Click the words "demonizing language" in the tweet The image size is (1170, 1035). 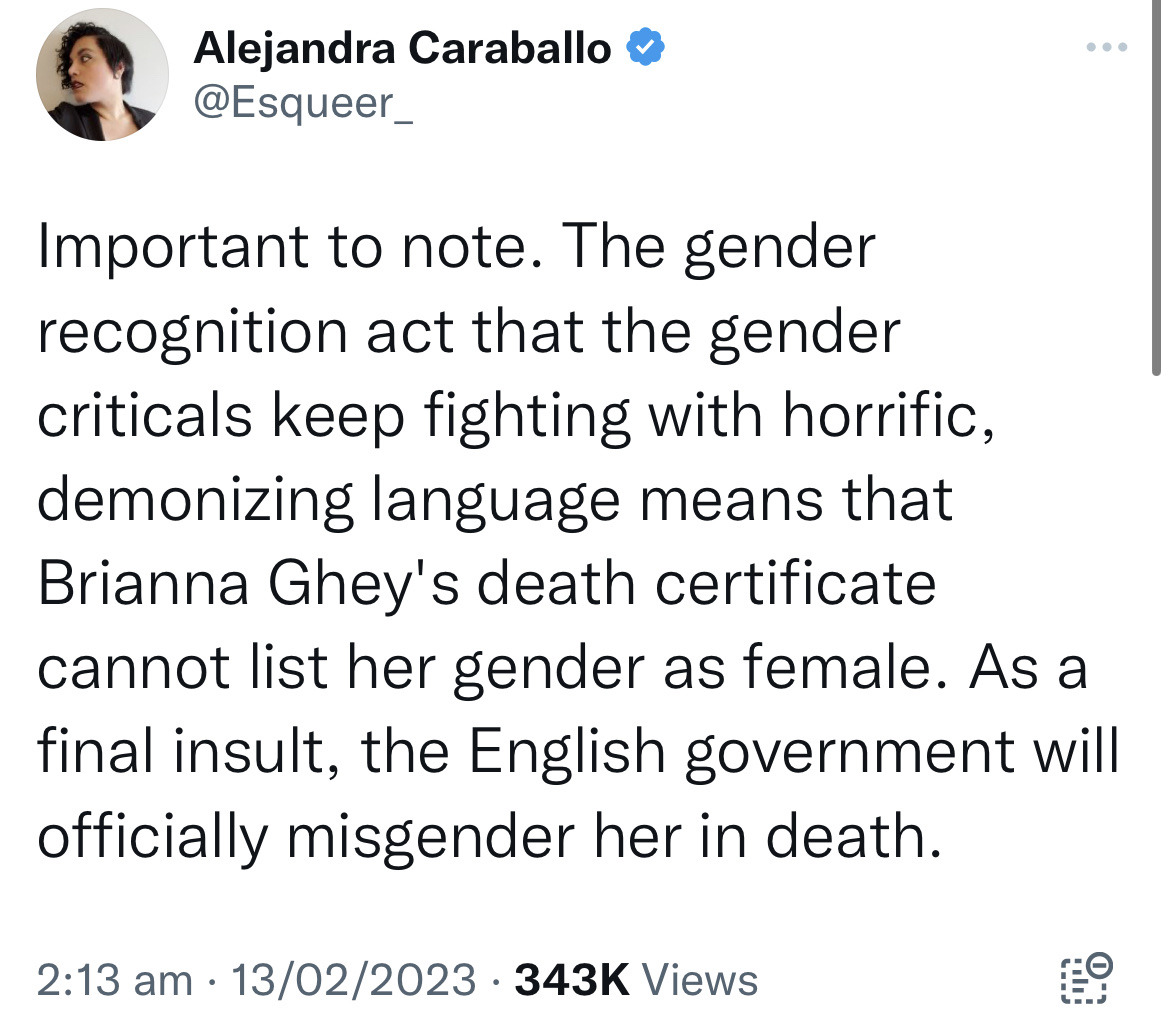click(328, 501)
